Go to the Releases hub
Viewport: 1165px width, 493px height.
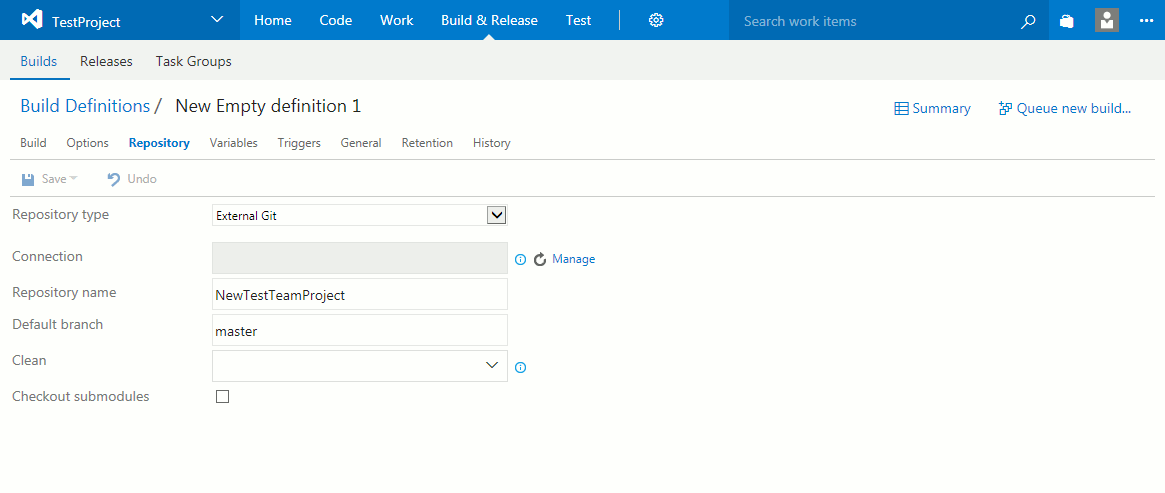click(x=106, y=61)
